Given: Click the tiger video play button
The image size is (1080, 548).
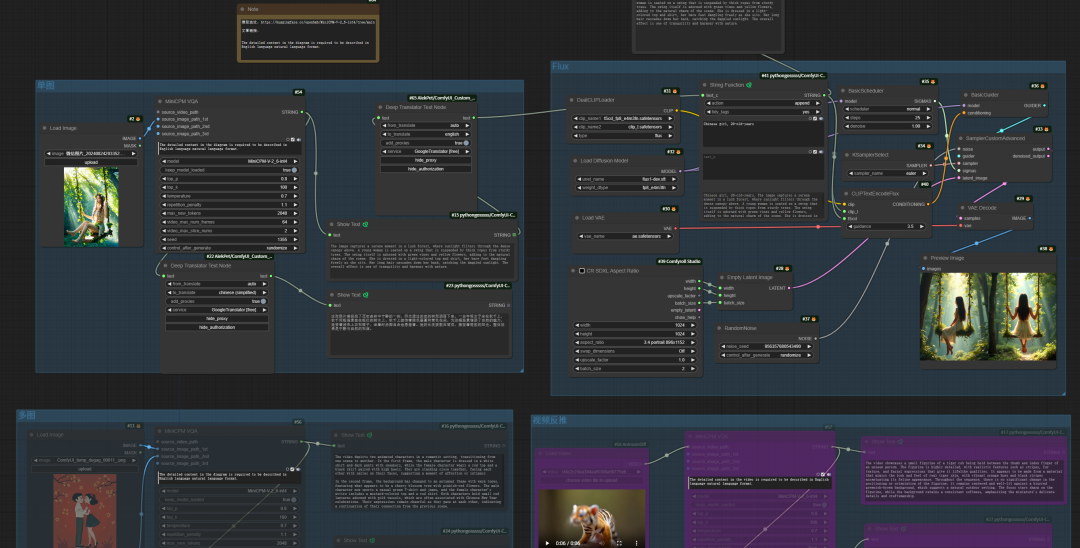Looking at the screenshot, I should (548, 542).
